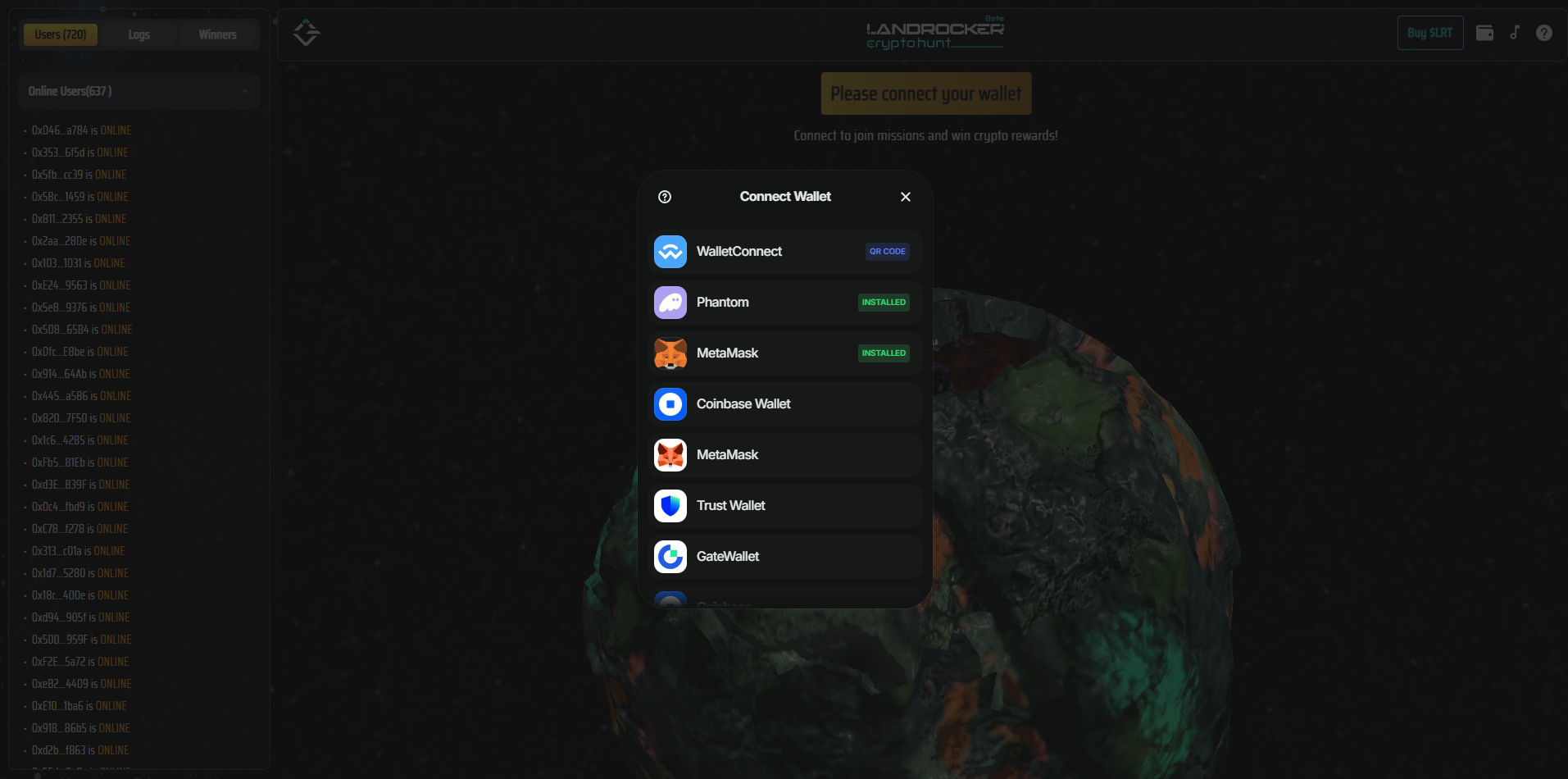Select user 0xE24...9563 in list
1568x779 pixels.
click(81, 285)
